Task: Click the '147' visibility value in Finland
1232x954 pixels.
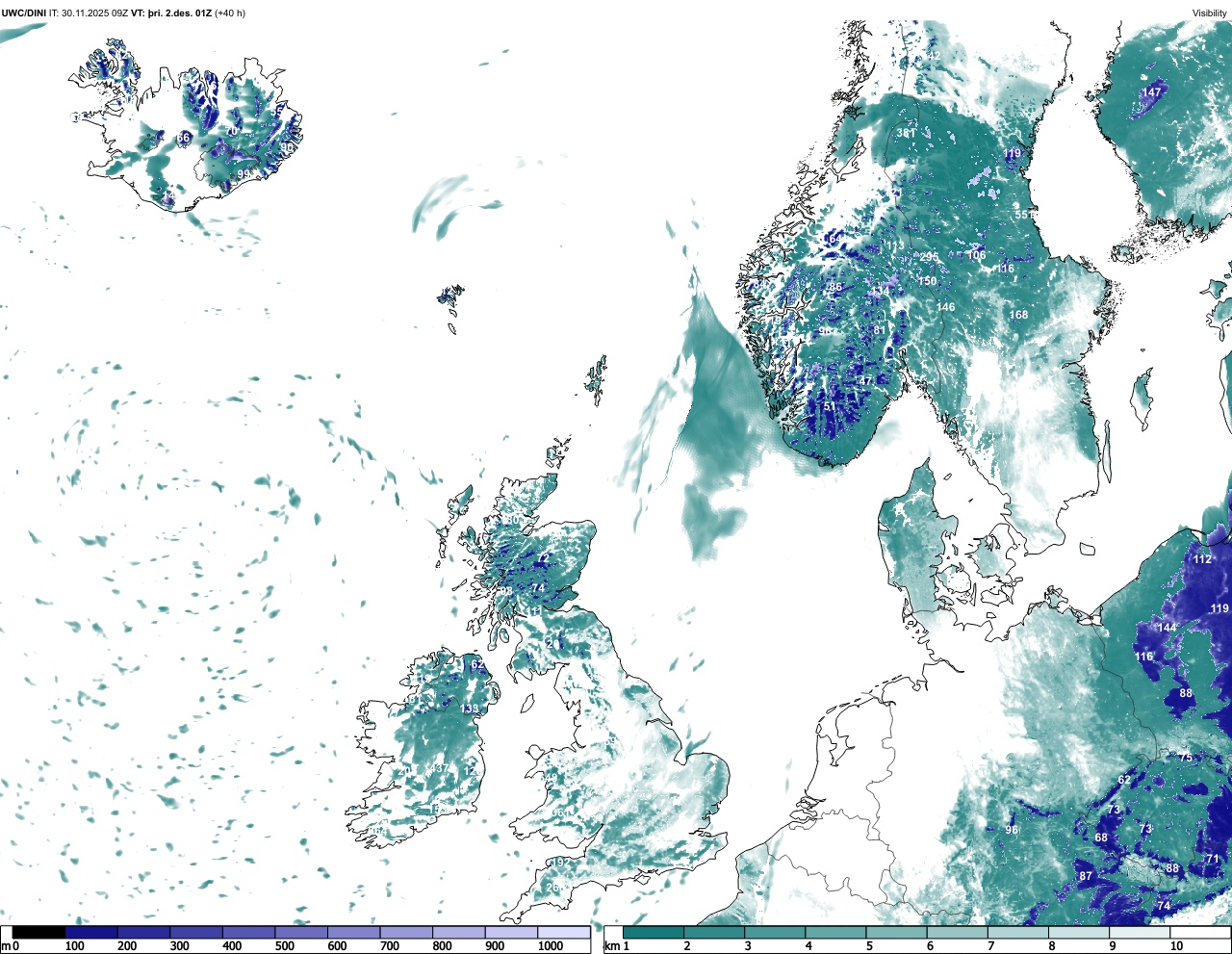Action: (1151, 92)
